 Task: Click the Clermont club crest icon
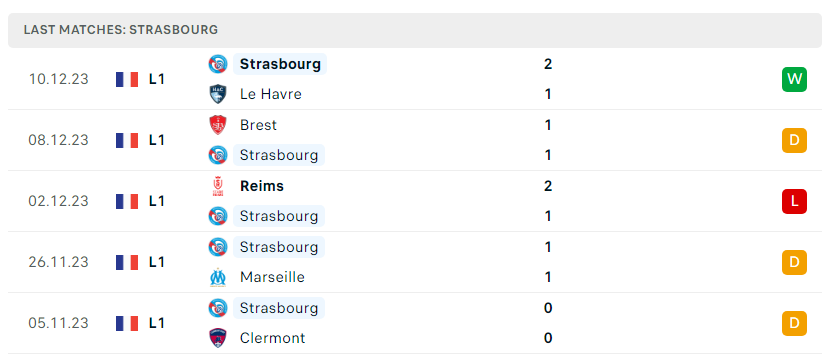218,338
